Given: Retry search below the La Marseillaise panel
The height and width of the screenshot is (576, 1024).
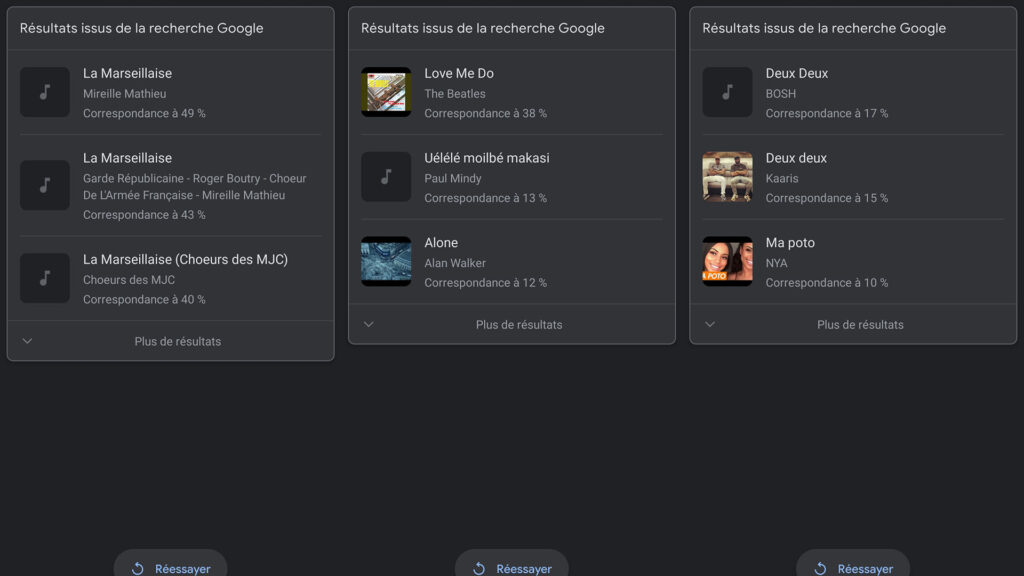Looking at the screenshot, I should pos(170,566).
